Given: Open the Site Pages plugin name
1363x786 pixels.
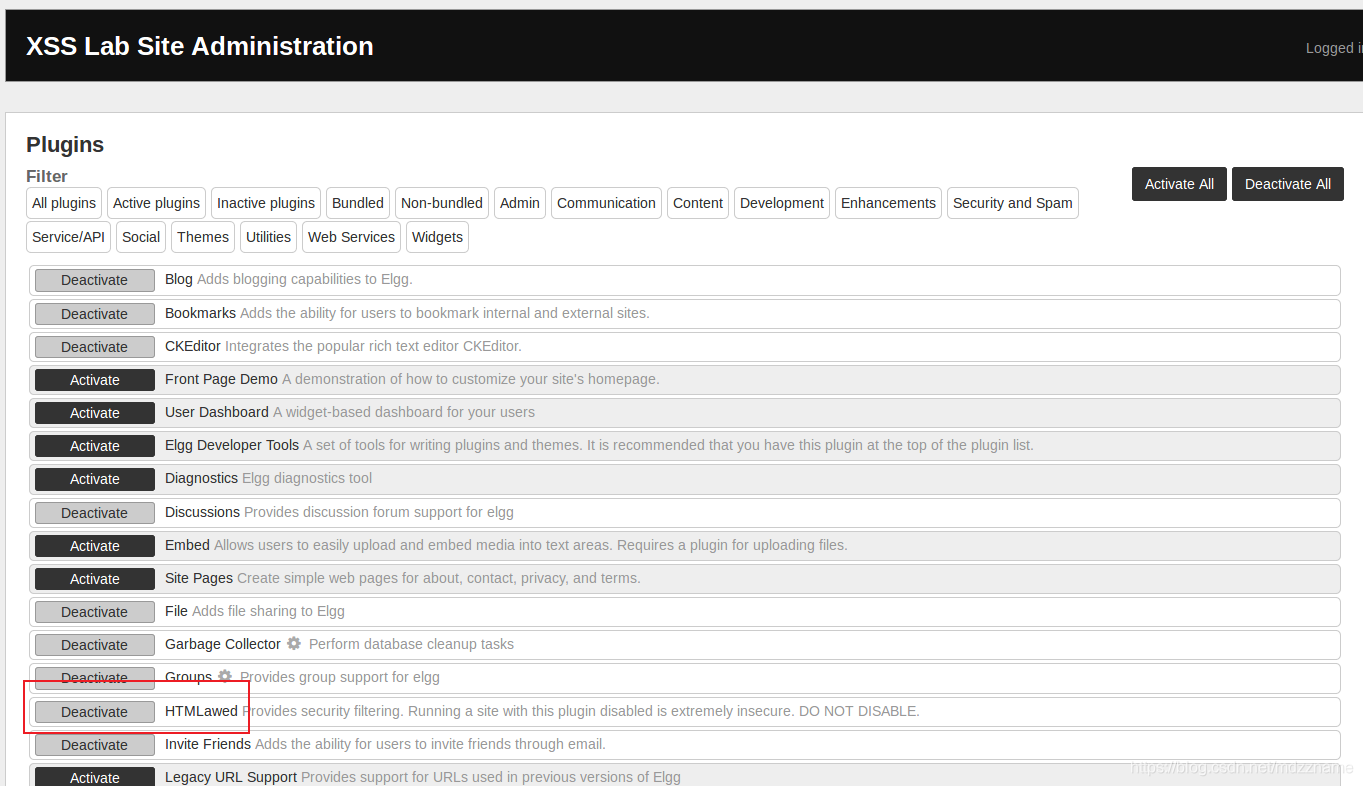Looking at the screenshot, I should pos(199,578).
